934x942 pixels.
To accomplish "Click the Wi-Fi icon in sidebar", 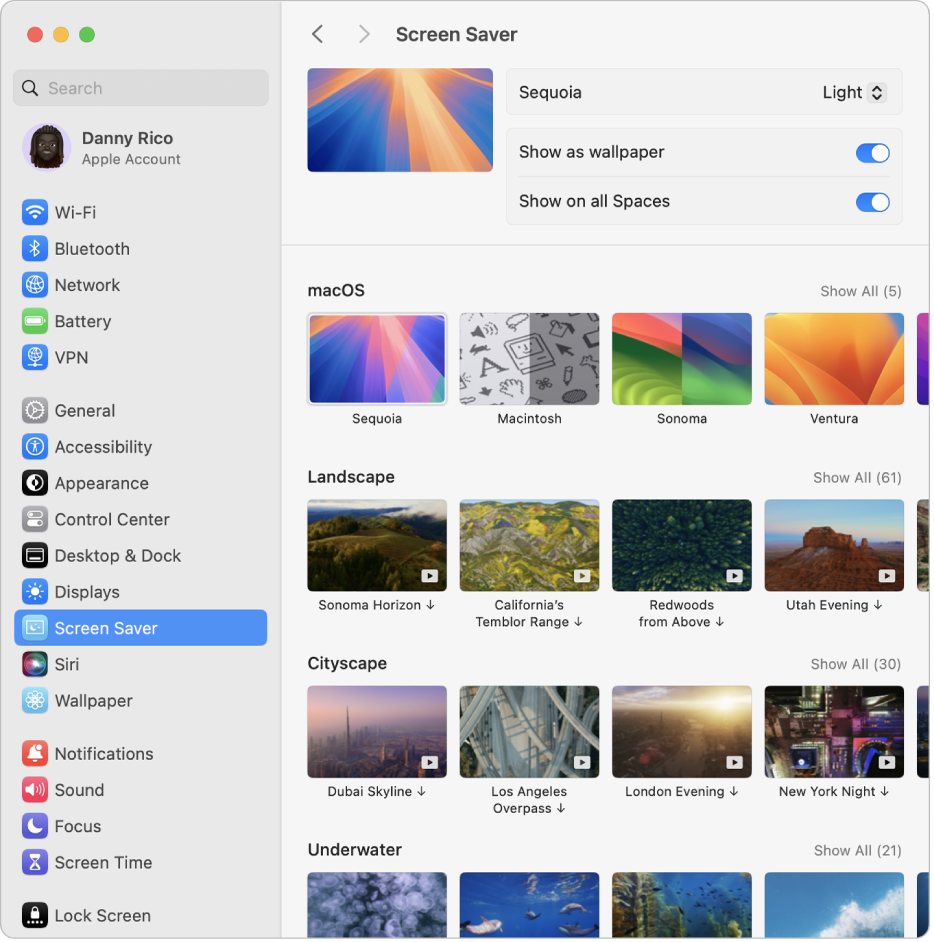I will pyautogui.click(x=35, y=212).
